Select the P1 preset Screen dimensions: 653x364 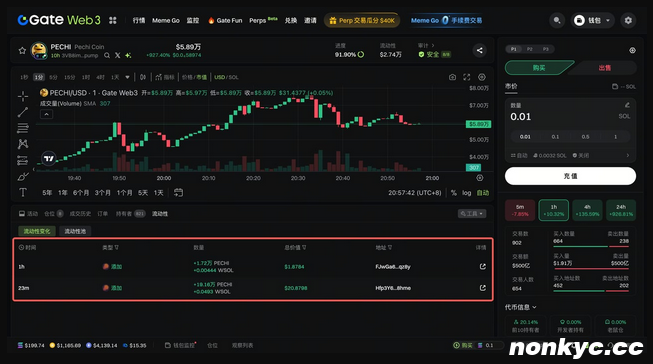[513, 49]
